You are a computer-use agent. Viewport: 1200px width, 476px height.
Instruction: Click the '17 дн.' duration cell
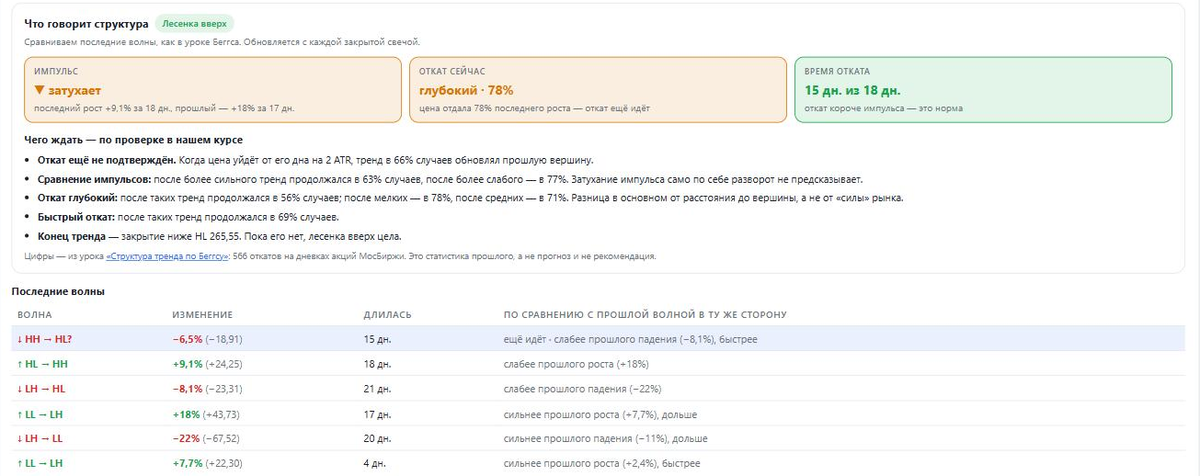point(378,414)
